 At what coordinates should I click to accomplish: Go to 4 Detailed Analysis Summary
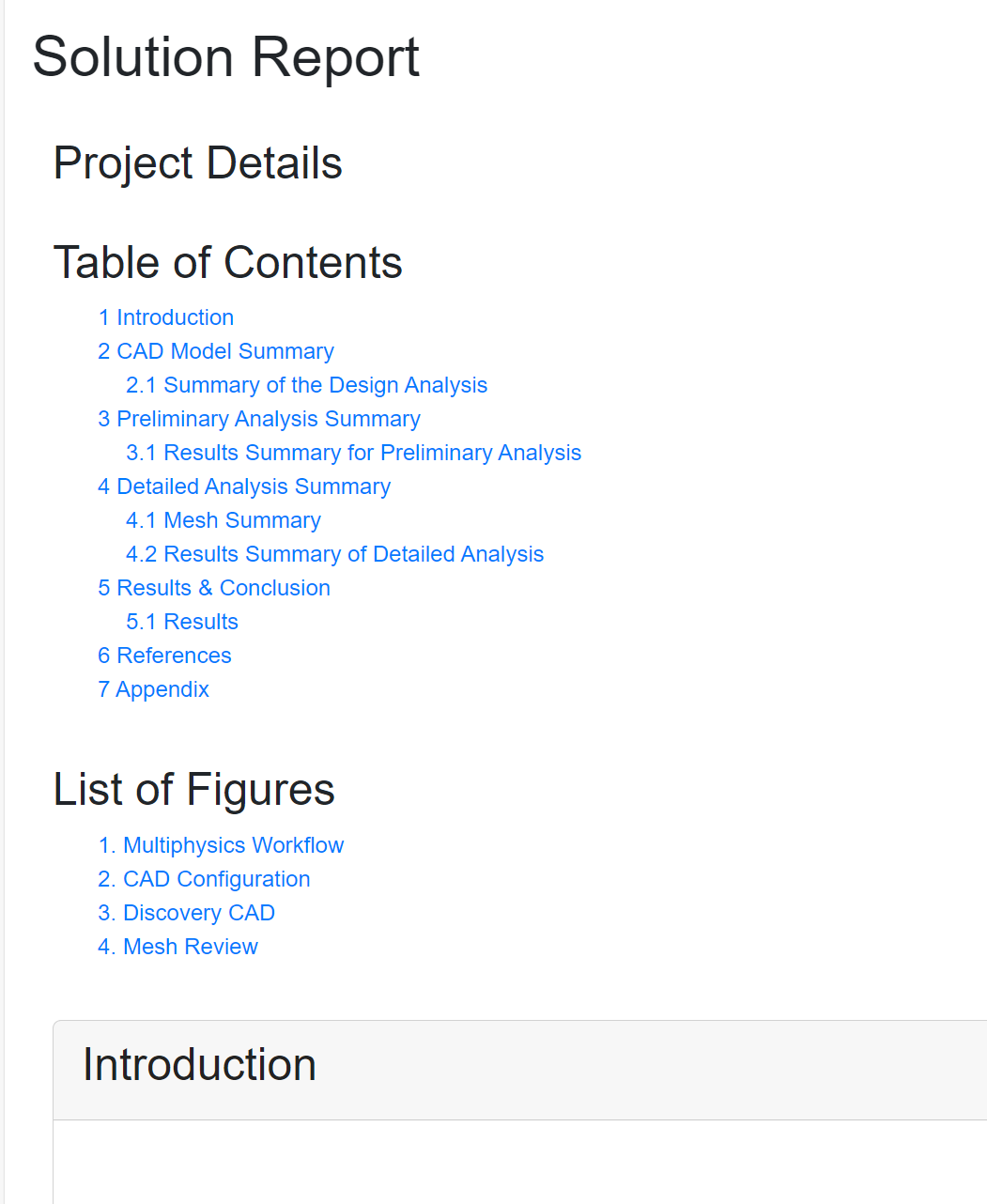coord(244,486)
